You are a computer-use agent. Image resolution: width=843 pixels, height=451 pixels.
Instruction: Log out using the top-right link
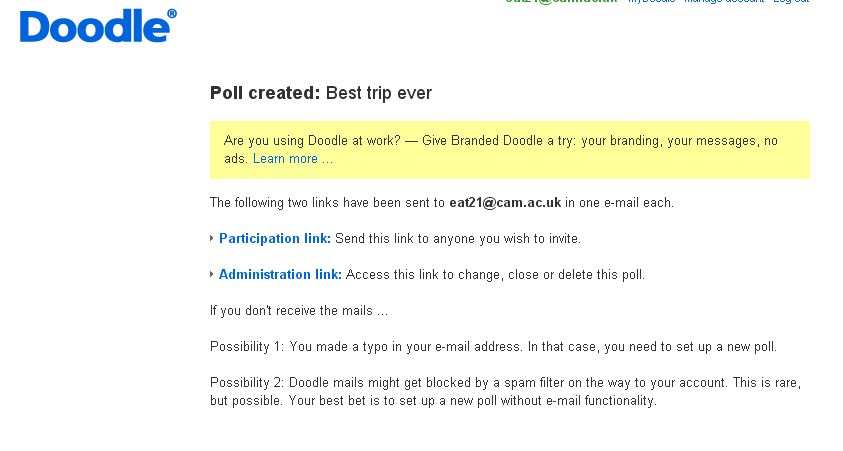(790, 2)
